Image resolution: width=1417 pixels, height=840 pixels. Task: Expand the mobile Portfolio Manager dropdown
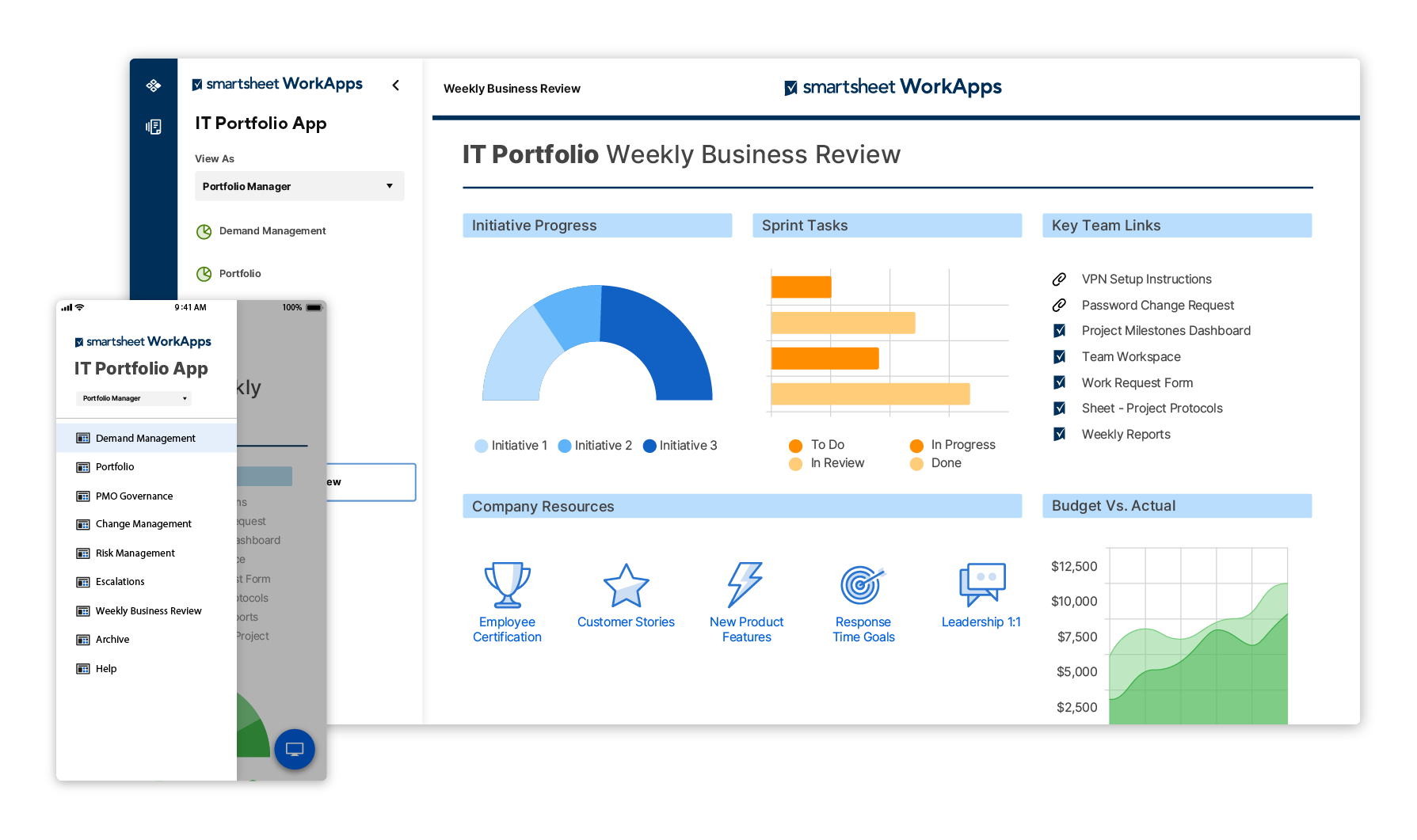pos(134,398)
